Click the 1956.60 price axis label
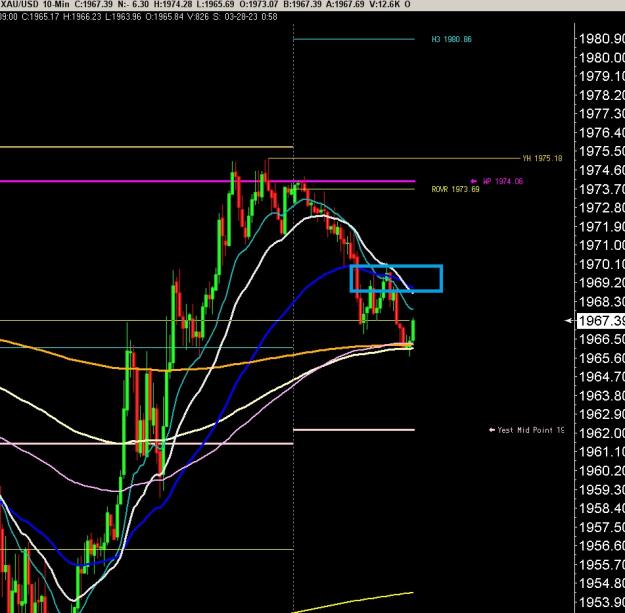This screenshot has width=625, height=613. (x=601, y=546)
